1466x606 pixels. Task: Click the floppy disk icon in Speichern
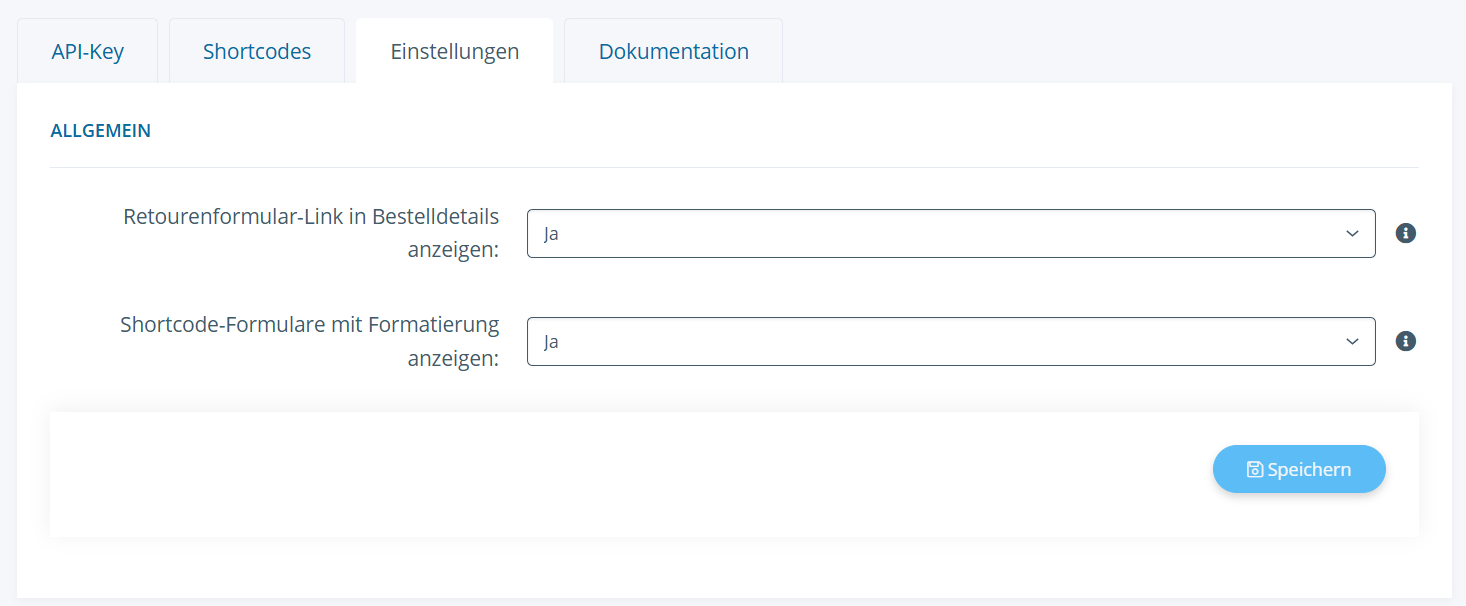click(1254, 470)
